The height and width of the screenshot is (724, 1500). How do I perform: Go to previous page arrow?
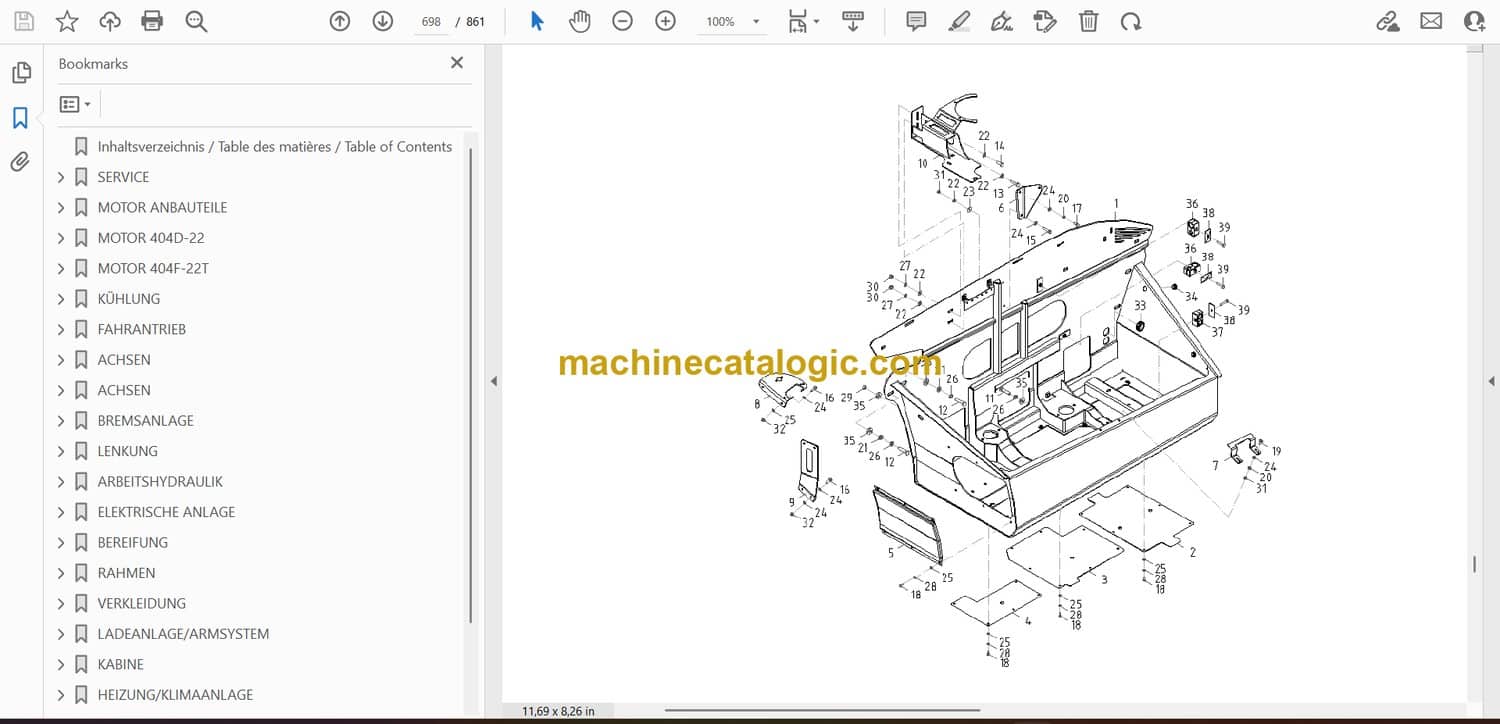(340, 21)
